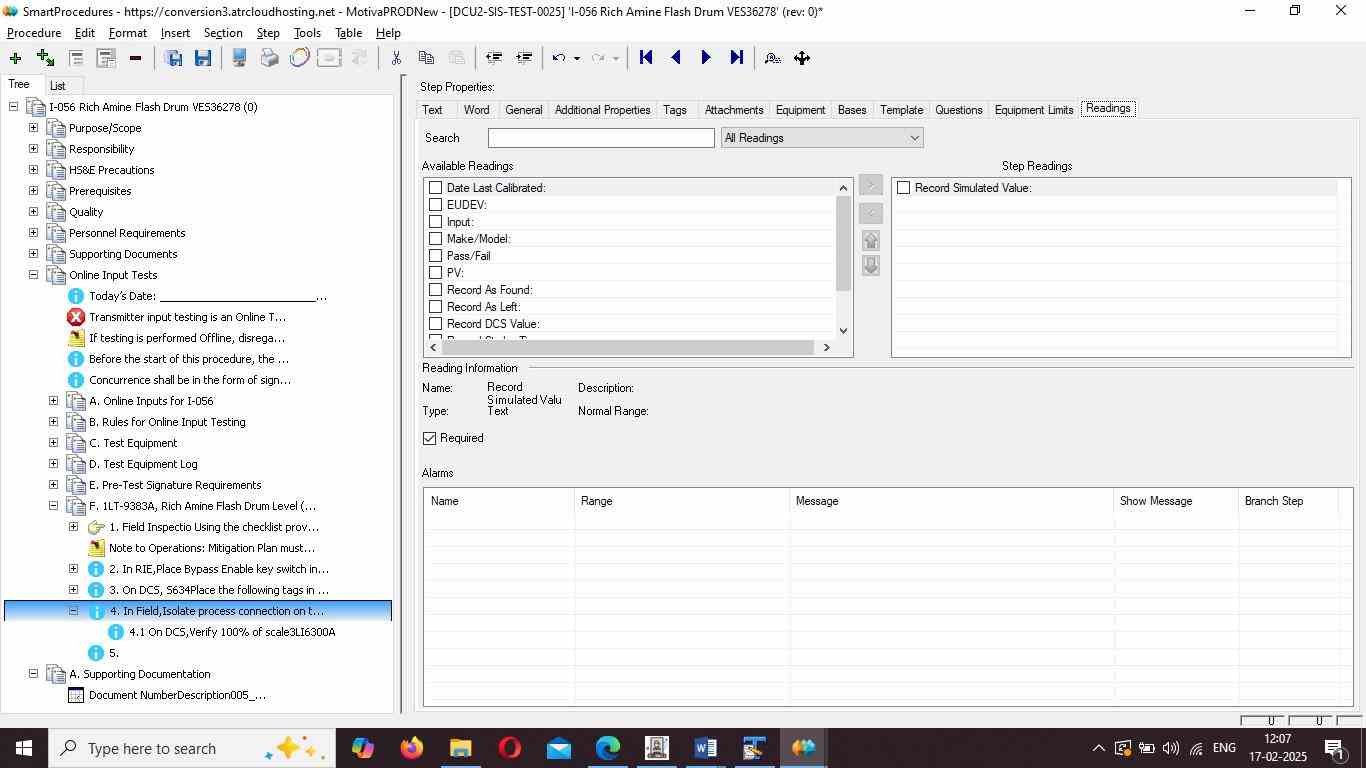
Task: Click the decrease indent icon
Action: (493, 58)
